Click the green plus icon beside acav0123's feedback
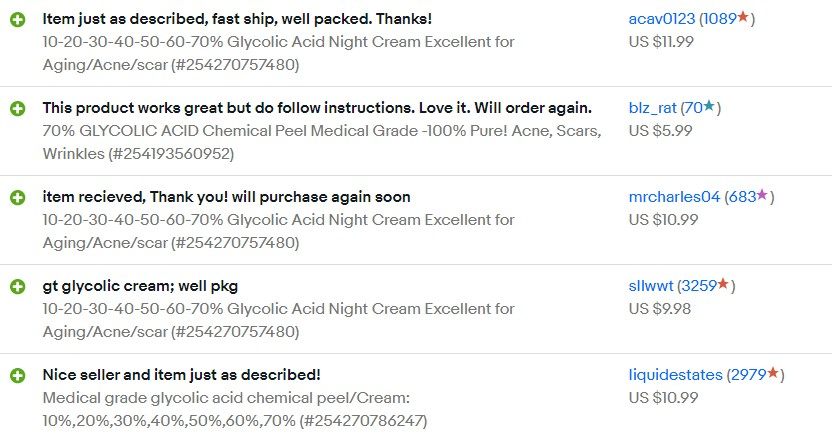Viewport: 832px width, 442px height. [x=18, y=19]
